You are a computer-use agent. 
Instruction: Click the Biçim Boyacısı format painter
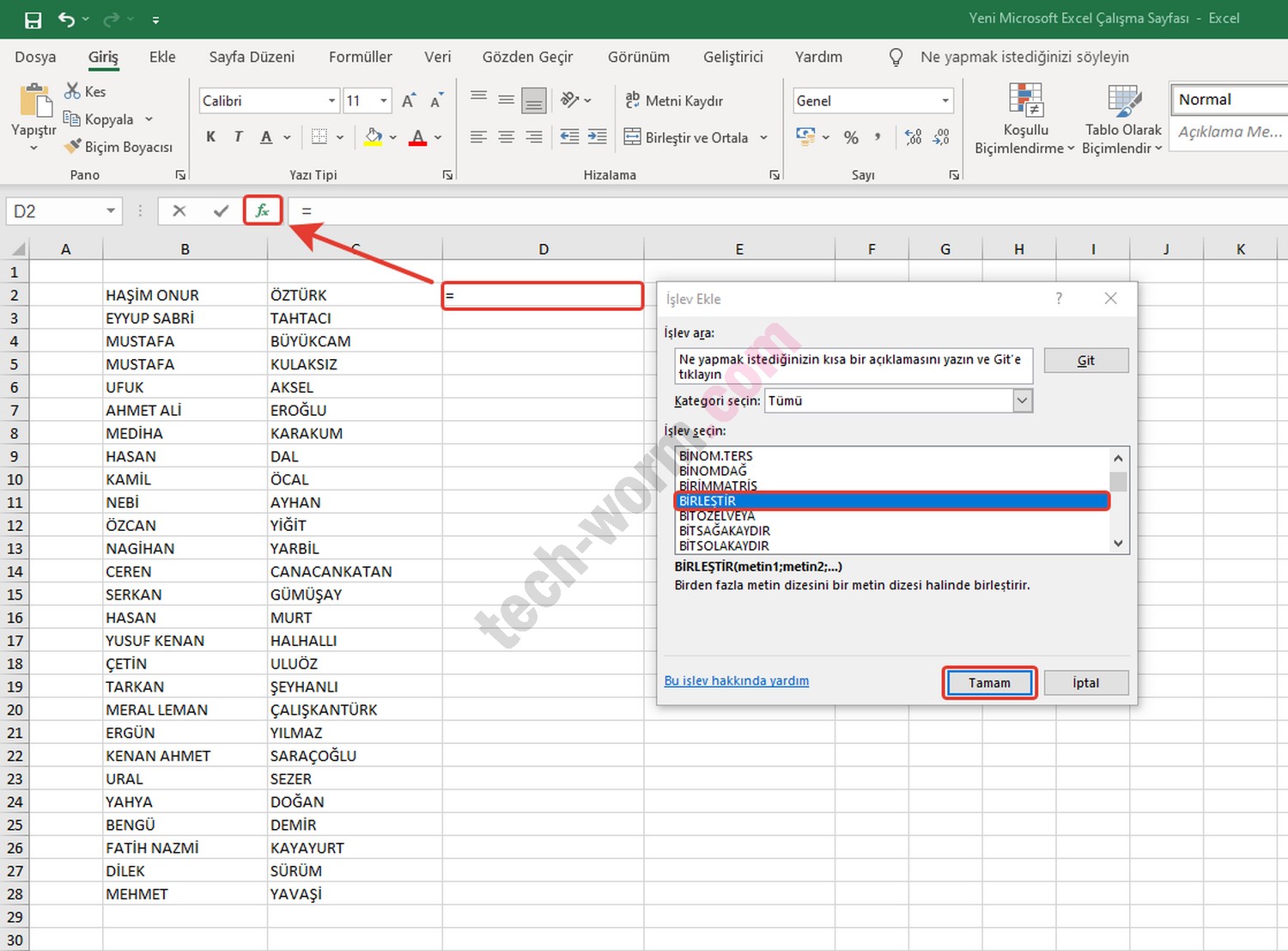tap(118, 147)
